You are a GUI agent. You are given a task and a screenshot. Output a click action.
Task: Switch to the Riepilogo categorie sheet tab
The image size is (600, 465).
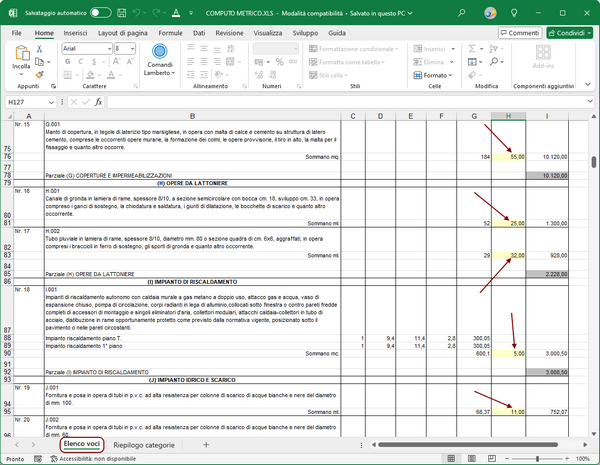click(144, 443)
